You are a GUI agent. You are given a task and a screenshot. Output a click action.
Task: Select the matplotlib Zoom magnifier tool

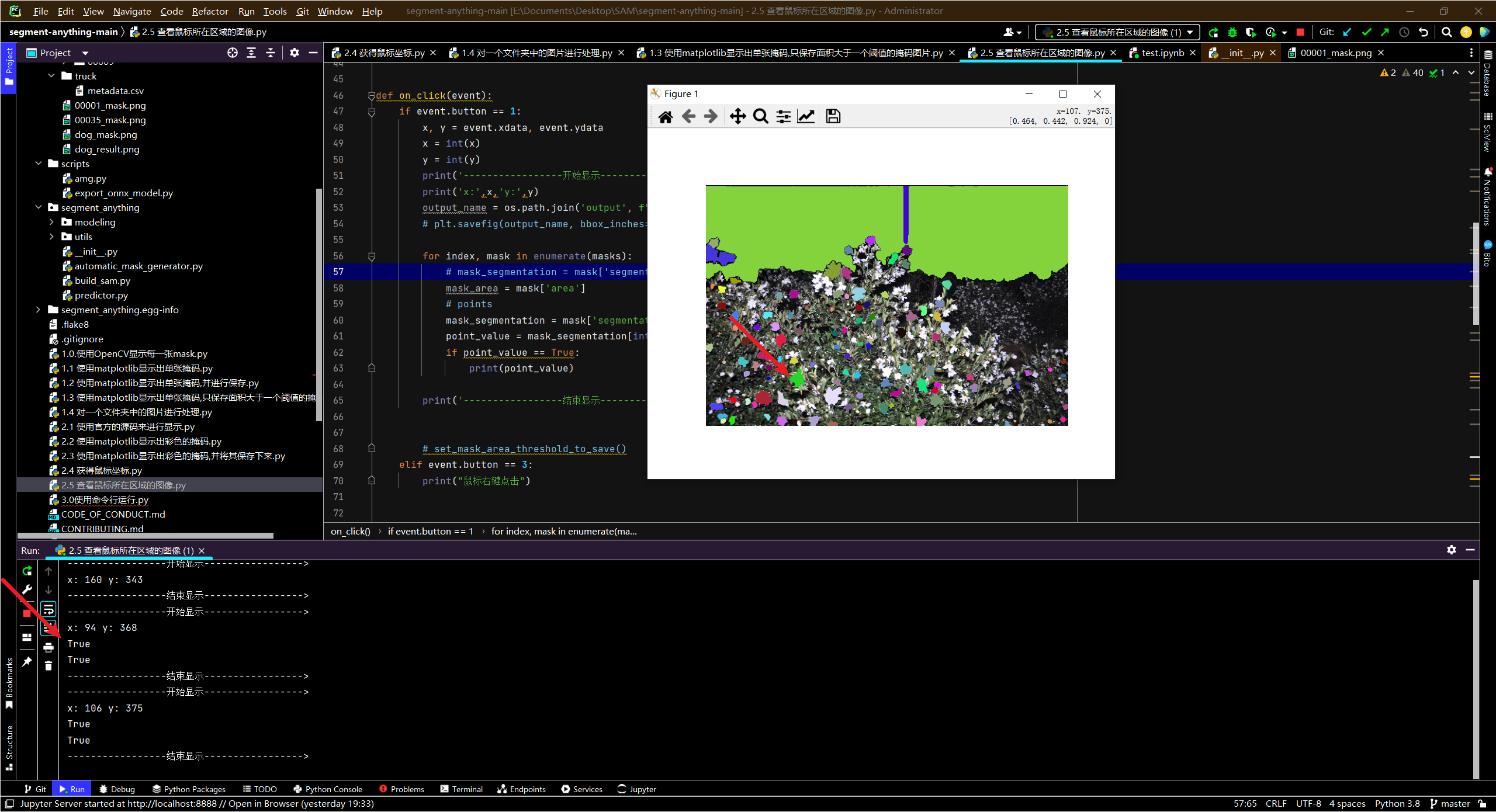tap(760, 116)
